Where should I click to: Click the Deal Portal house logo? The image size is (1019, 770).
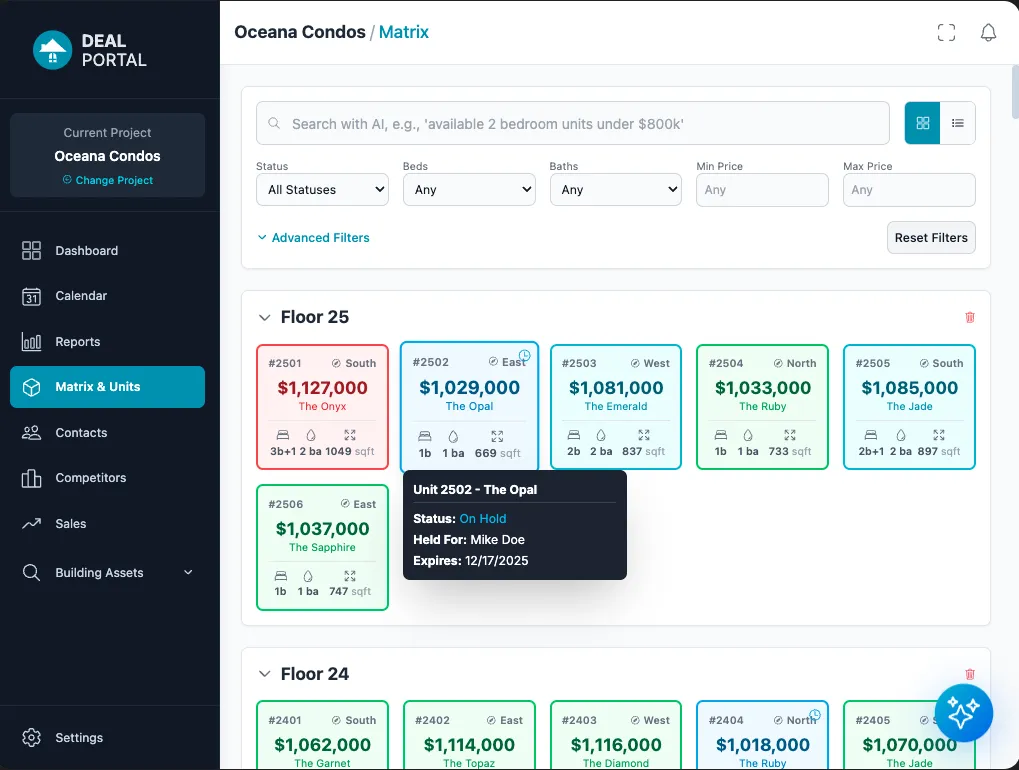(53, 50)
